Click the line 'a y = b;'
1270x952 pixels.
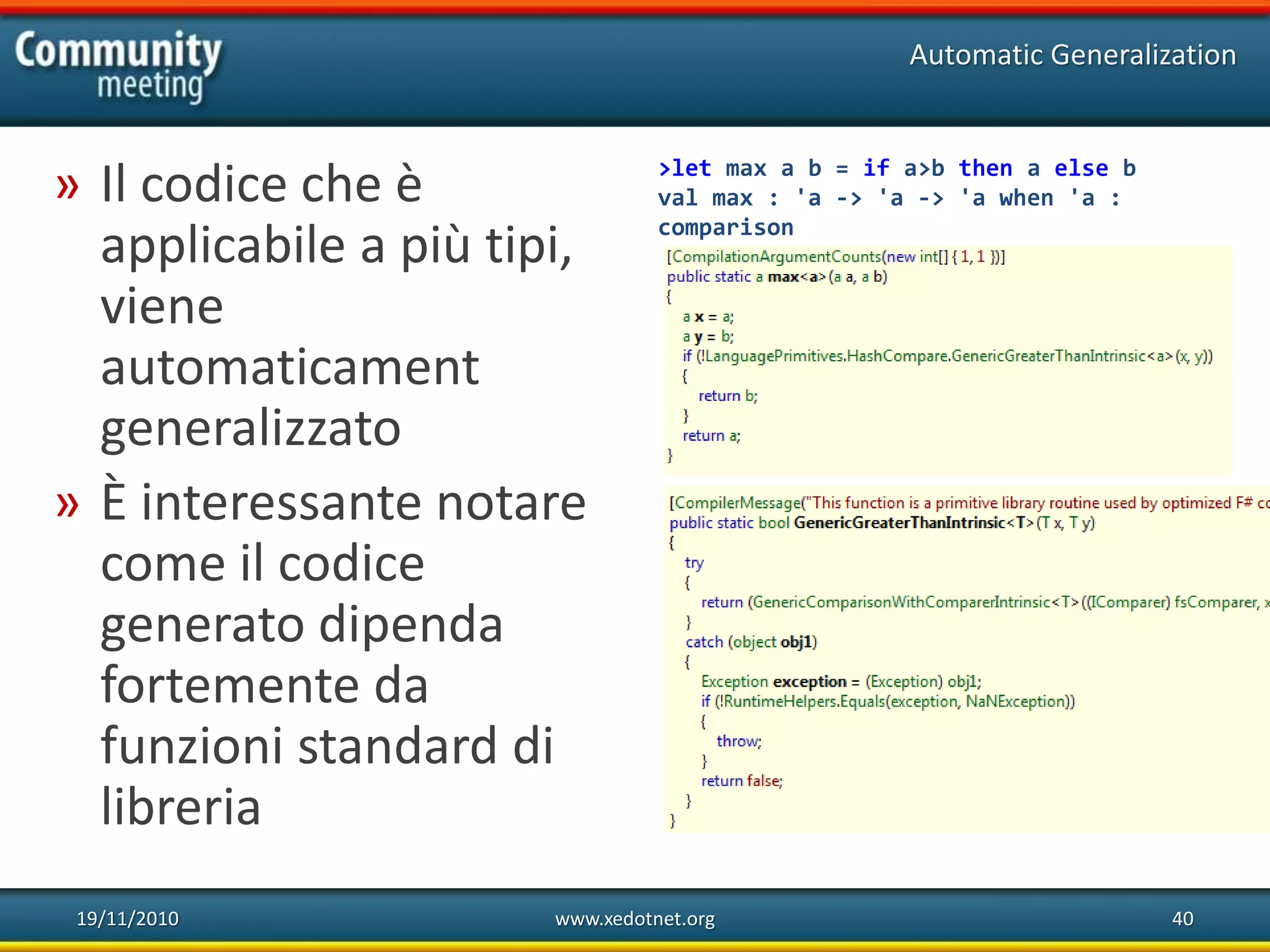tap(708, 337)
